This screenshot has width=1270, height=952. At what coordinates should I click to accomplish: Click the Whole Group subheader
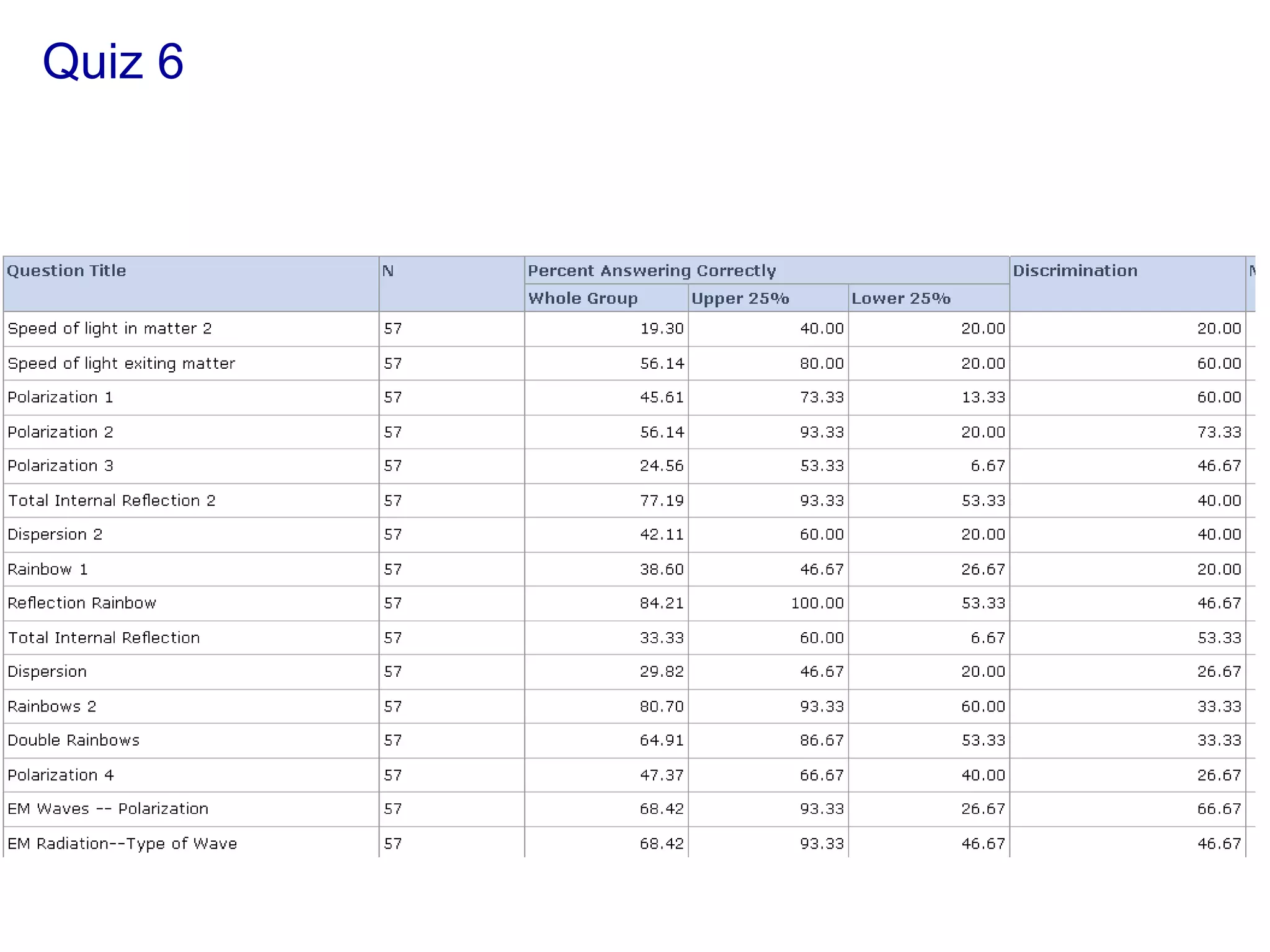click(582, 298)
